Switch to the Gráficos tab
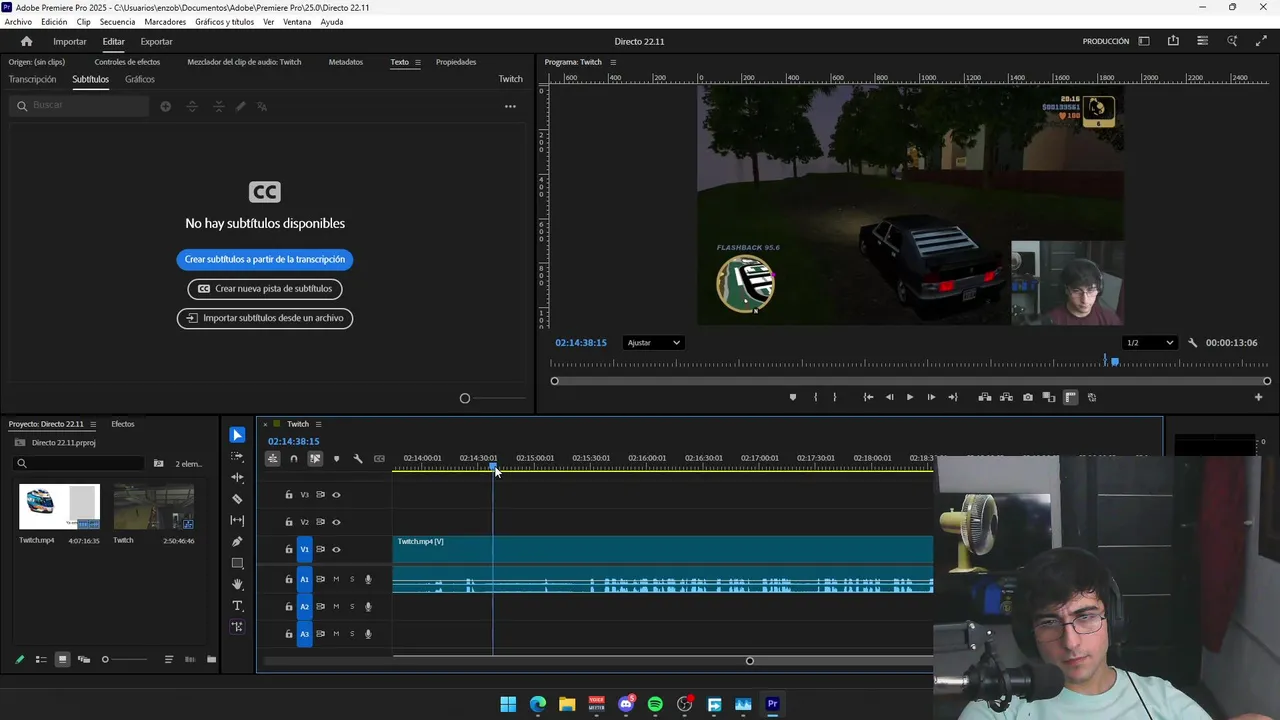Screen dimensions: 1280x720 (x=140, y=79)
